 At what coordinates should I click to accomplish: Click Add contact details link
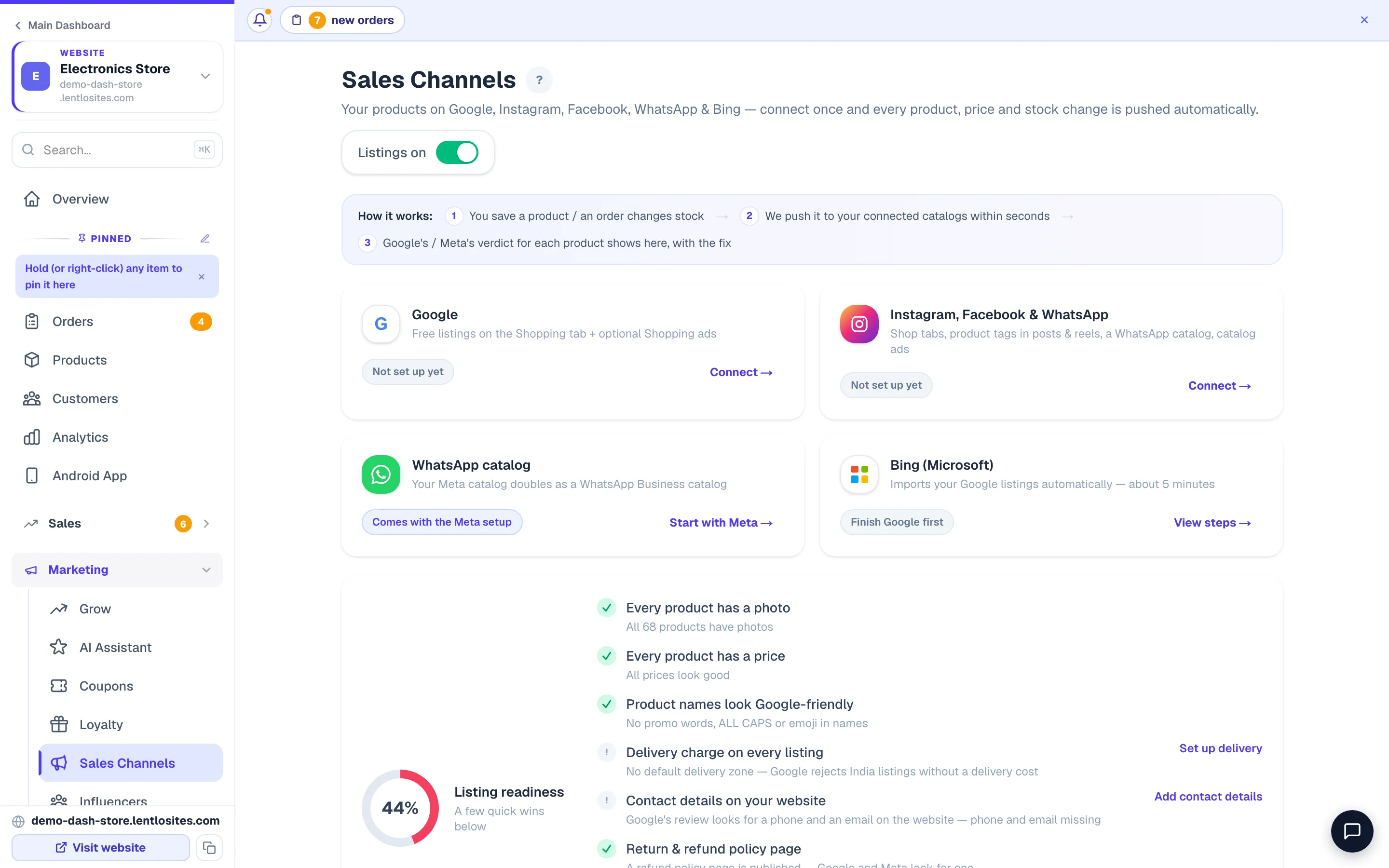pos(1208,796)
